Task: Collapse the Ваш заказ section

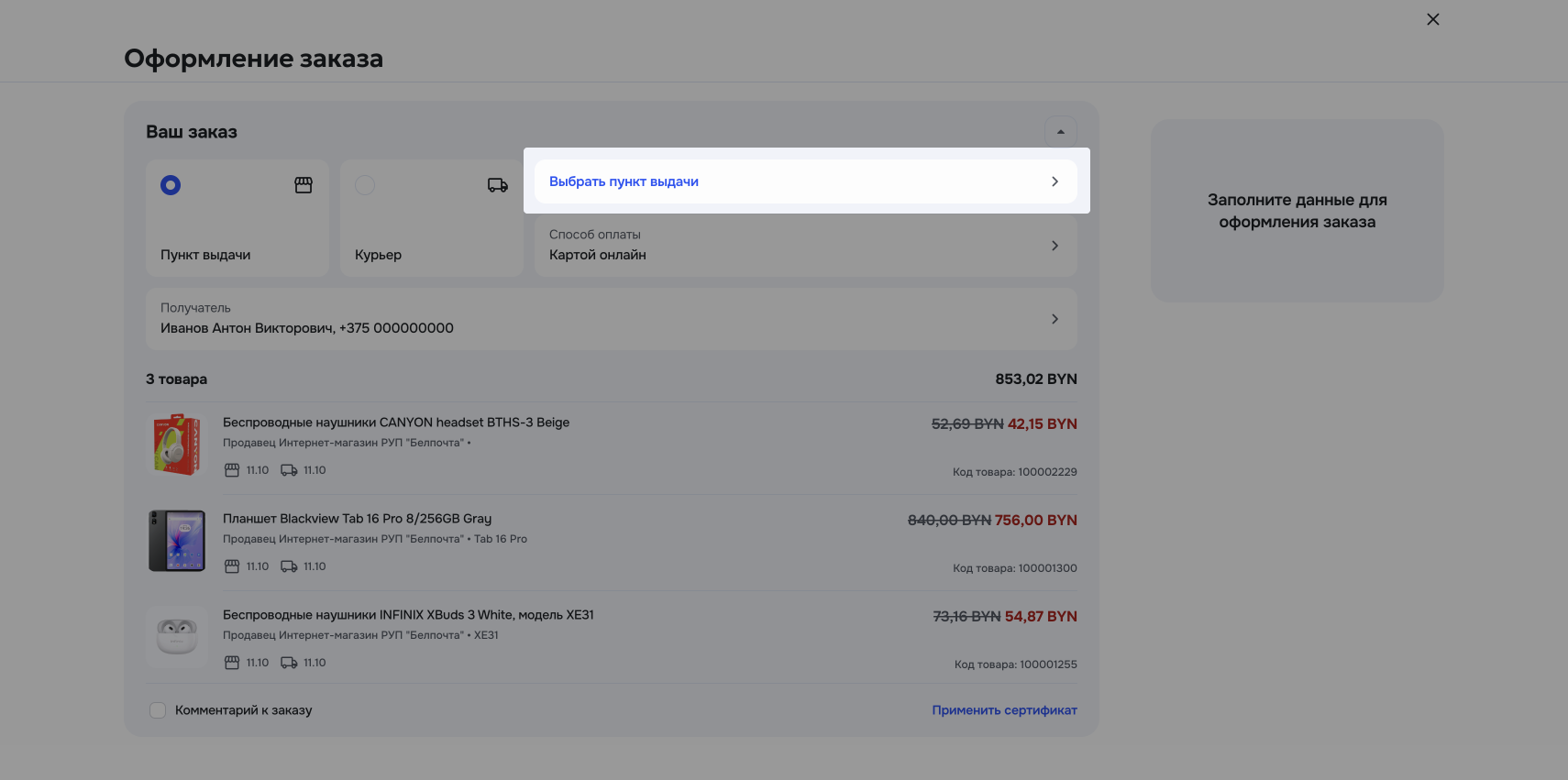Action: pyautogui.click(x=1060, y=132)
